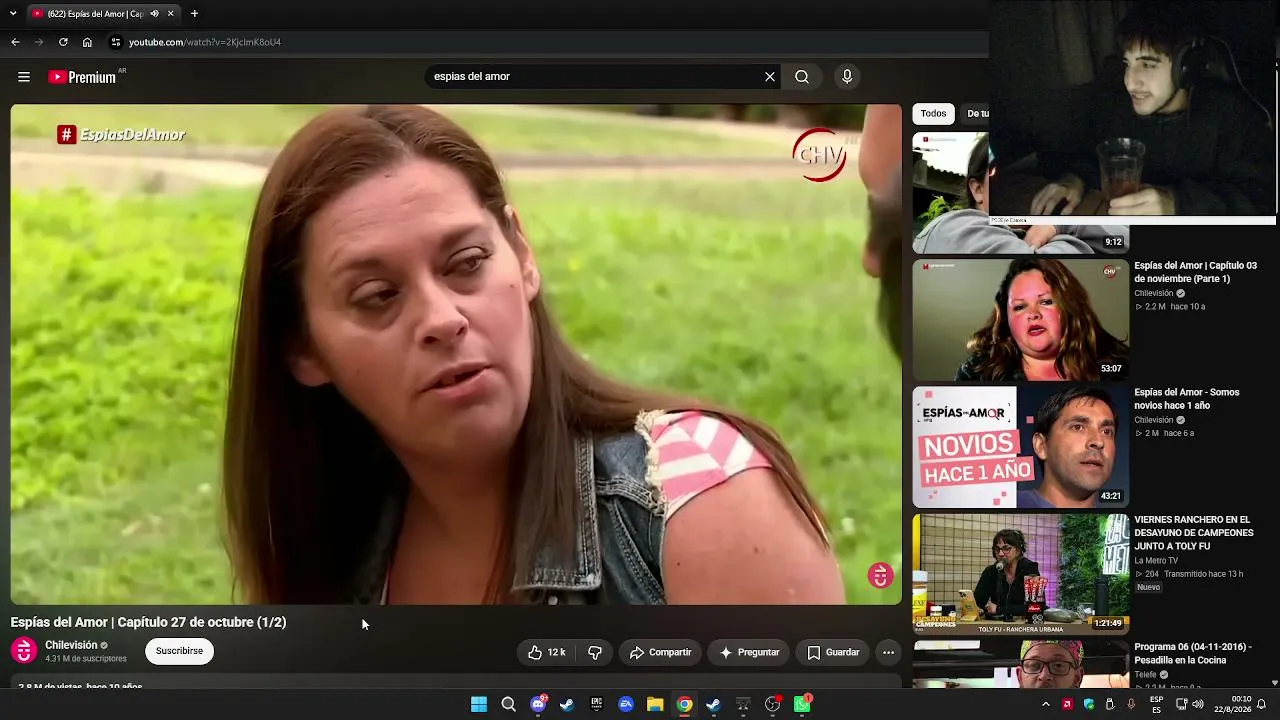Screen dimensions: 1280x720
Task: Open the Chilevisión channel avatar
Action: click(24, 651)
